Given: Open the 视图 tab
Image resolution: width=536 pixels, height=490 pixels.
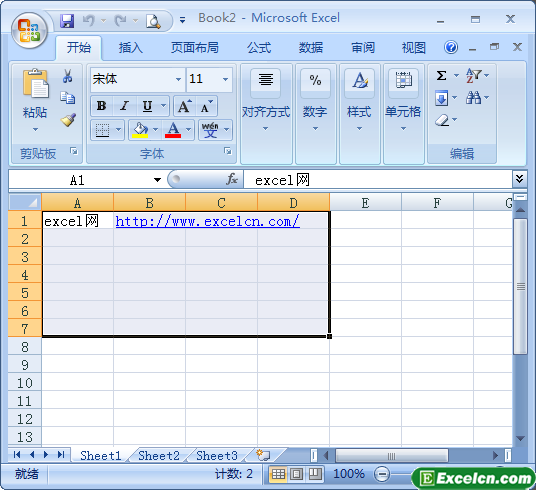Looking at the screenshot, I should click(414, 48).
